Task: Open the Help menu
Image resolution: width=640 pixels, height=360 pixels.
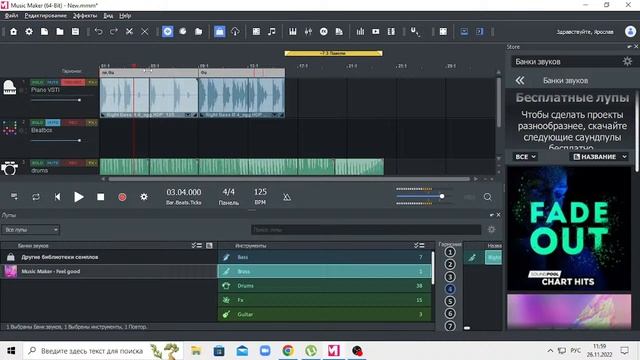Action: 125,16
